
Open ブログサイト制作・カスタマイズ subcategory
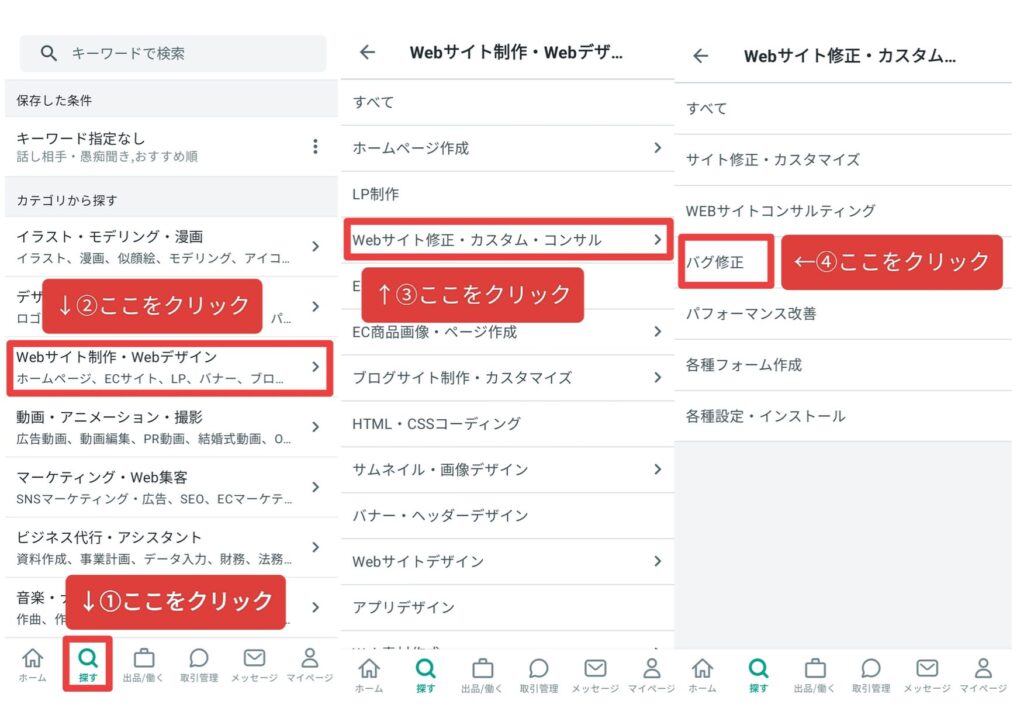(507, 378)
